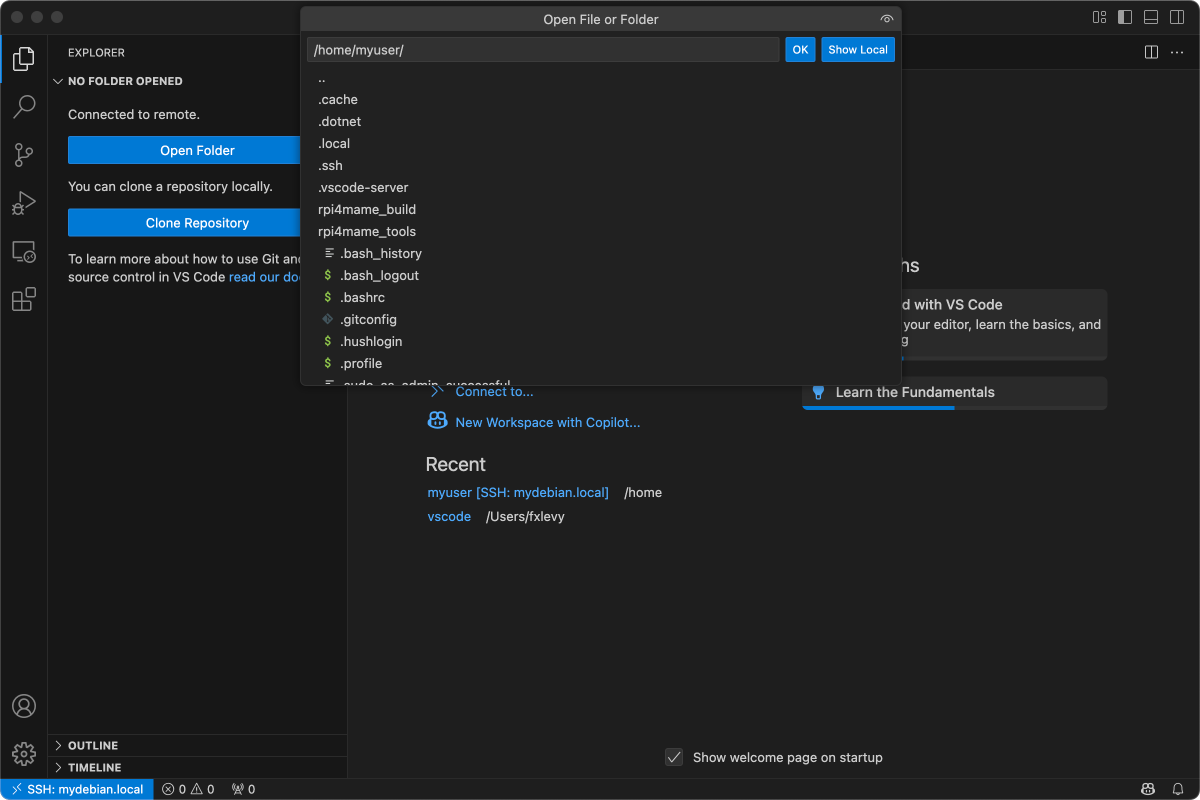Click the OK button in dialog
Screen dimensions: 1200x800
pyautogui.click(x=800, y=50)
